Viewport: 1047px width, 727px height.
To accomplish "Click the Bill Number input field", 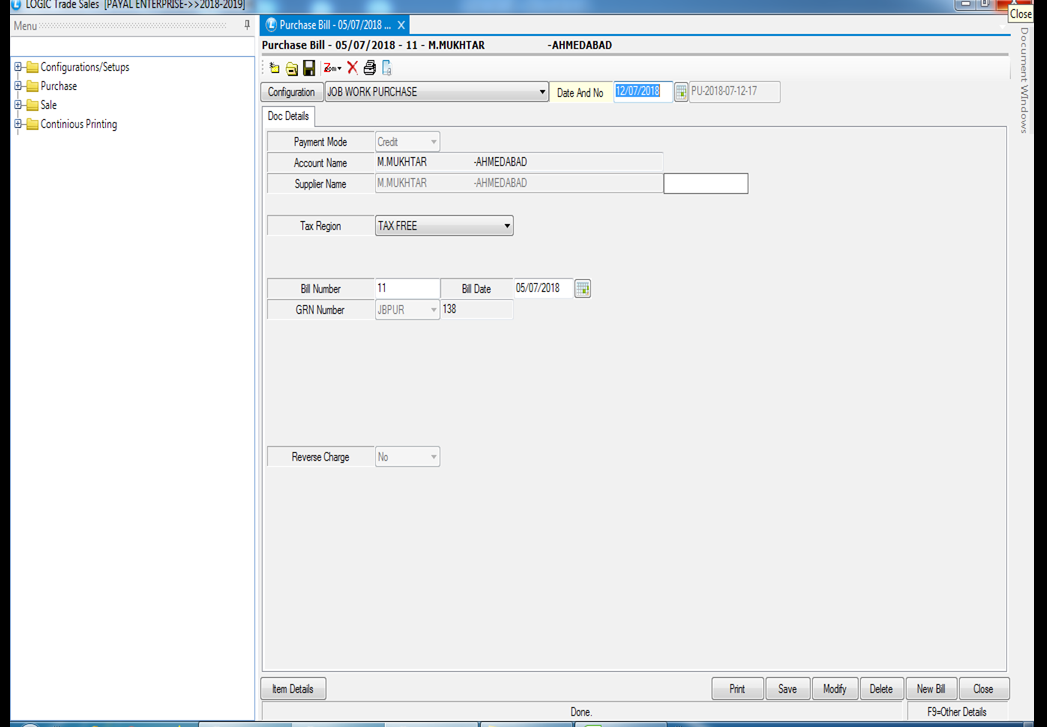I will pos(407,289).
